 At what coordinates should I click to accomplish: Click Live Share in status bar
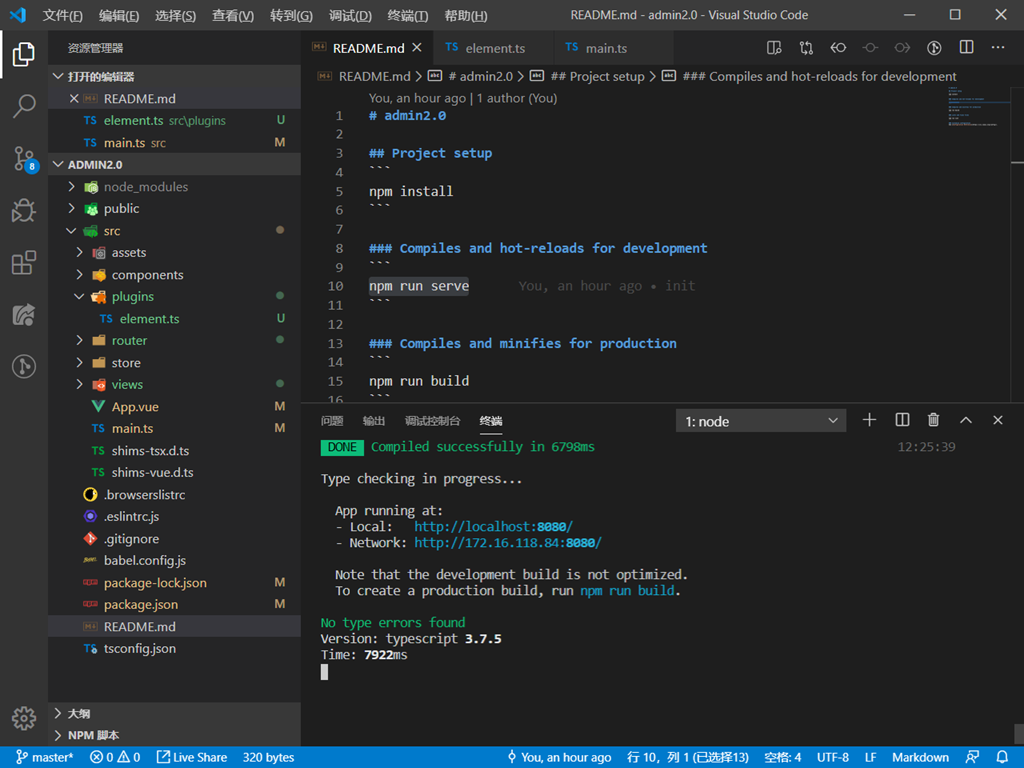click(x=192, y=757)
